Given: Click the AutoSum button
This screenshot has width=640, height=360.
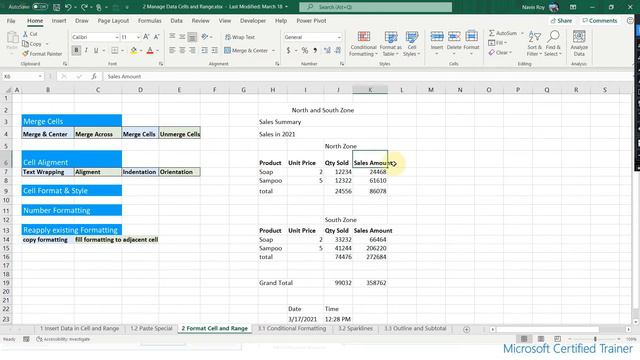Looking at the screenshot, I should coord(503,33).
